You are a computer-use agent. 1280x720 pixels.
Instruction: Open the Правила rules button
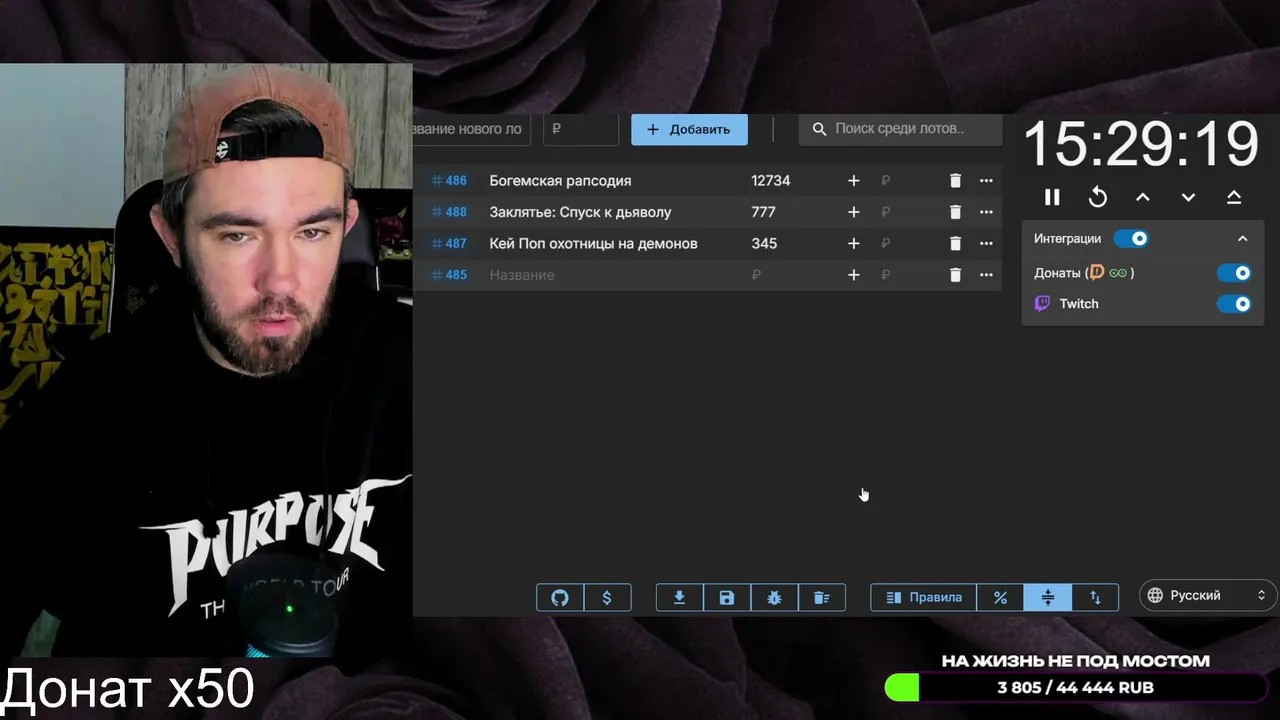pyautogui.click(x=924, y=597)
